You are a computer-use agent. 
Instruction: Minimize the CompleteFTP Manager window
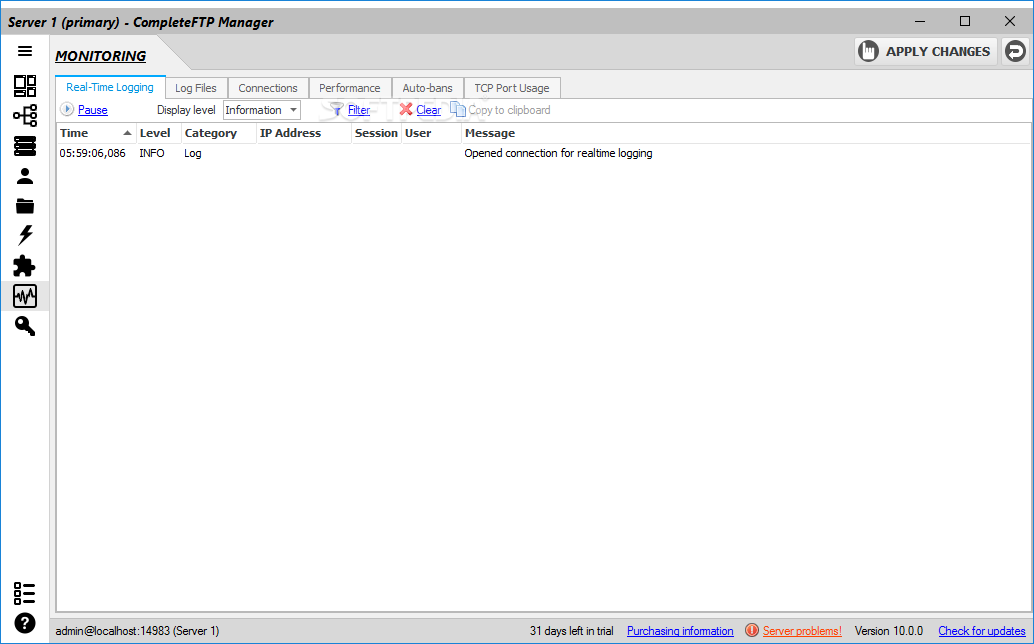pos(920,21)
